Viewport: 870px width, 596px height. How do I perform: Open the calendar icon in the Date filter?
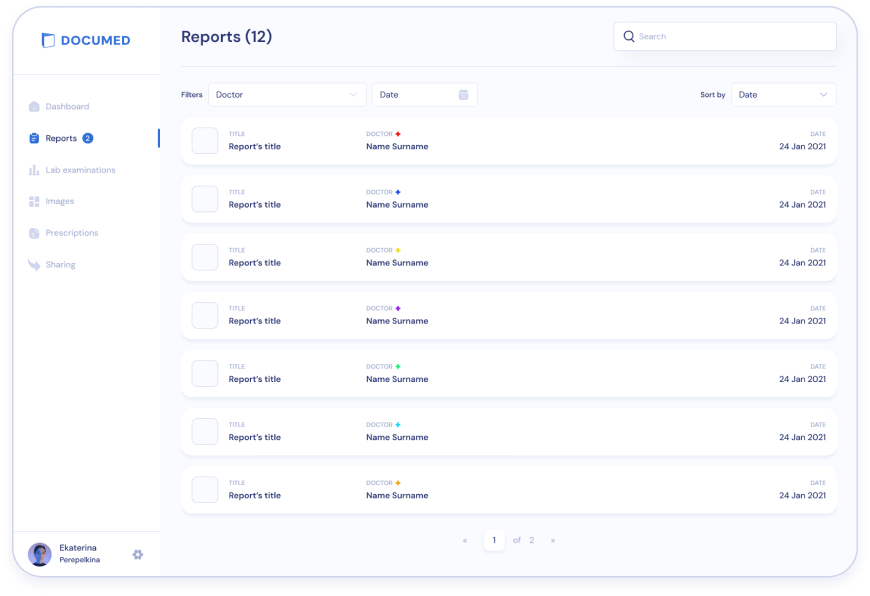(x=462, y=94)
